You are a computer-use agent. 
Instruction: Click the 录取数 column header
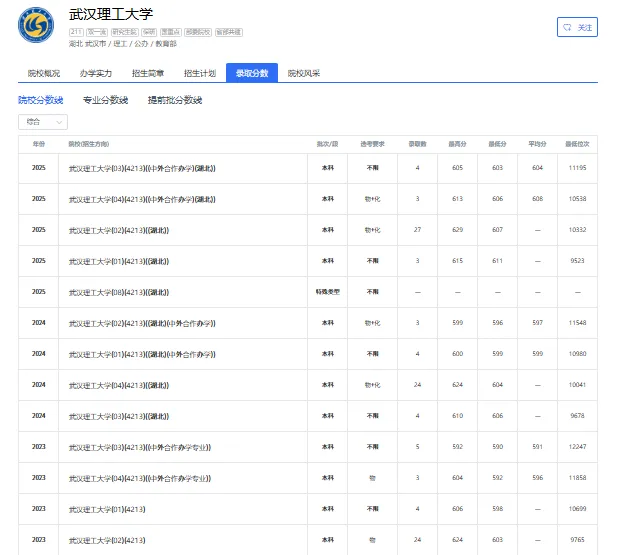pos(417,144)
